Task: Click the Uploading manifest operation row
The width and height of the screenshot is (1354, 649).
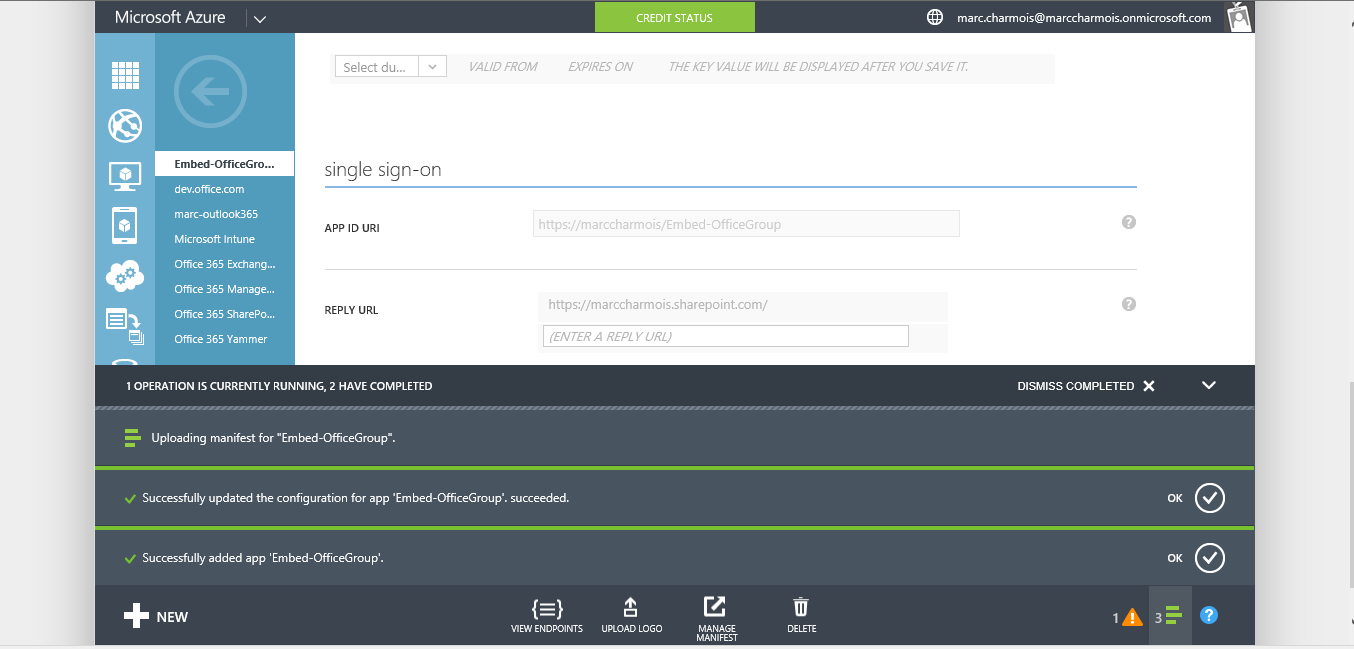Action: coord(674,438)
